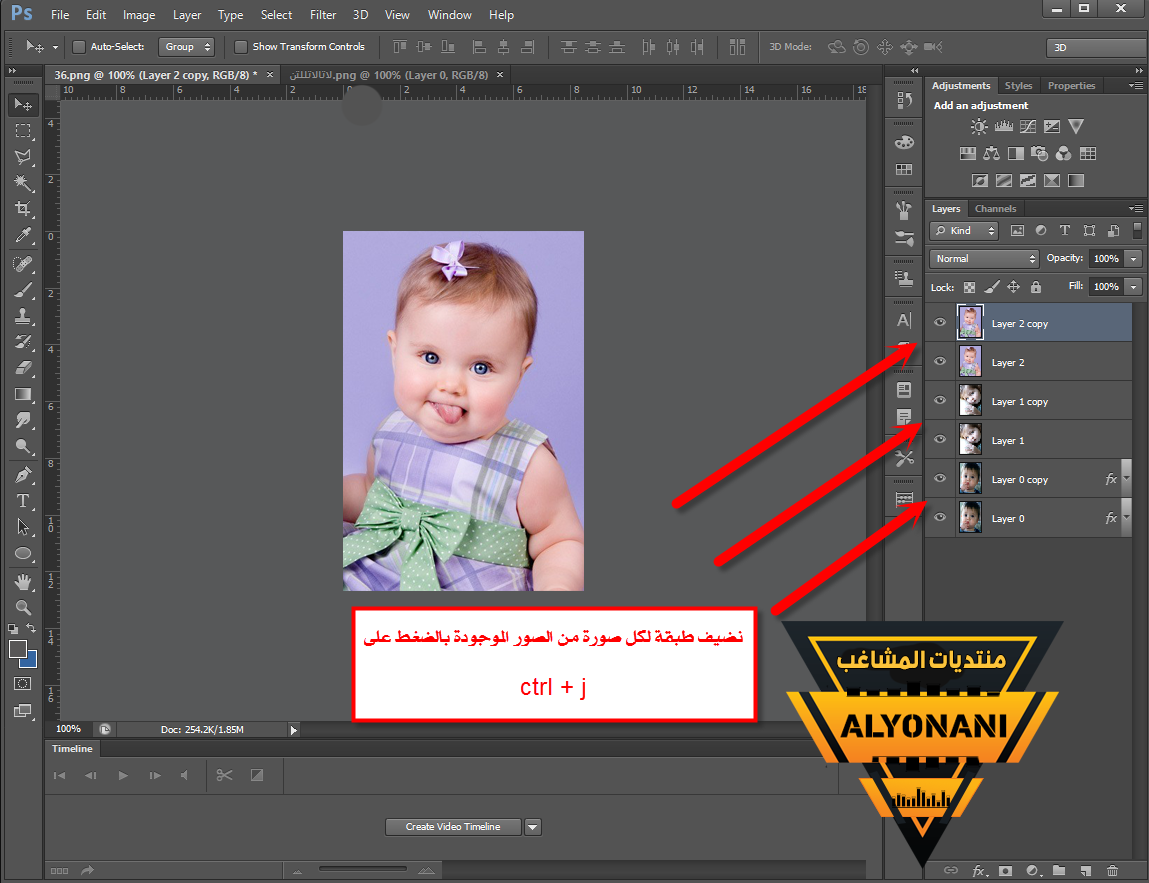Select the Magic Wand tool
Viewport: 1149px width, 883px height.
(23, 183)
